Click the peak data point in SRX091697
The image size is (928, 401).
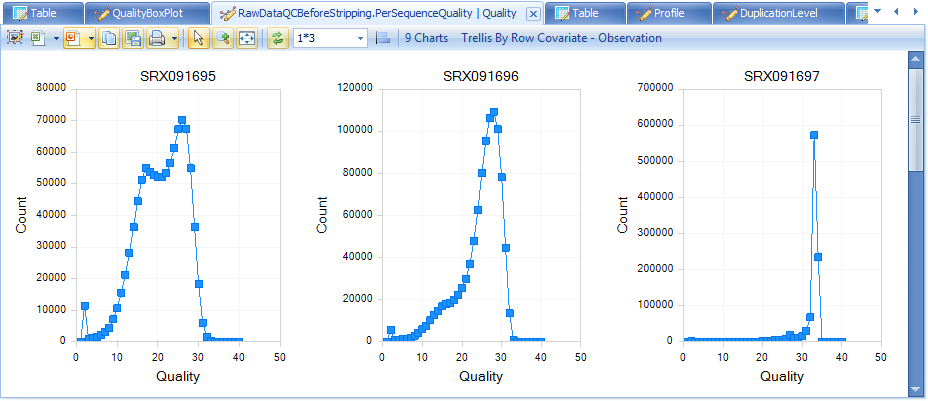pos(814,135)
